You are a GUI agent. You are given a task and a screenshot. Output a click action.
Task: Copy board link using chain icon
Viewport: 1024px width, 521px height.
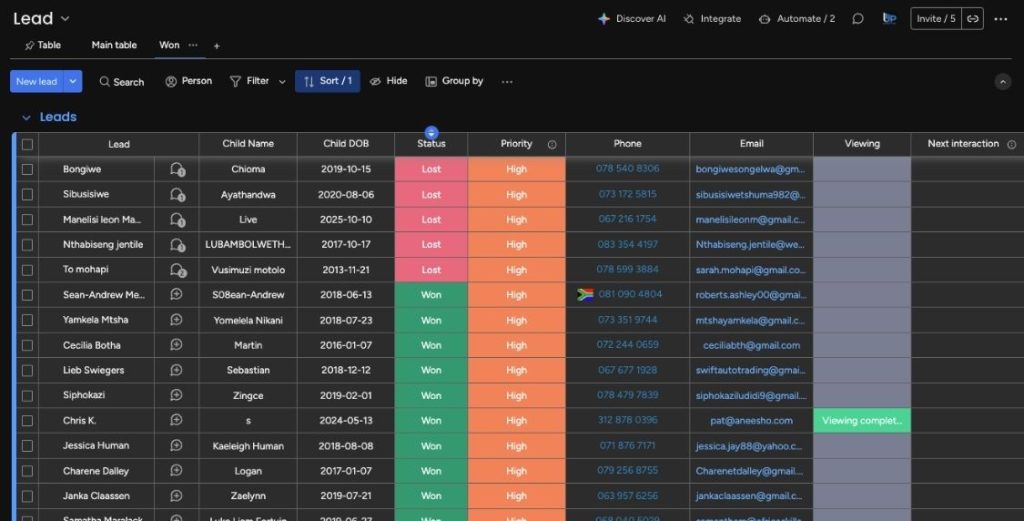coord(972,19)
